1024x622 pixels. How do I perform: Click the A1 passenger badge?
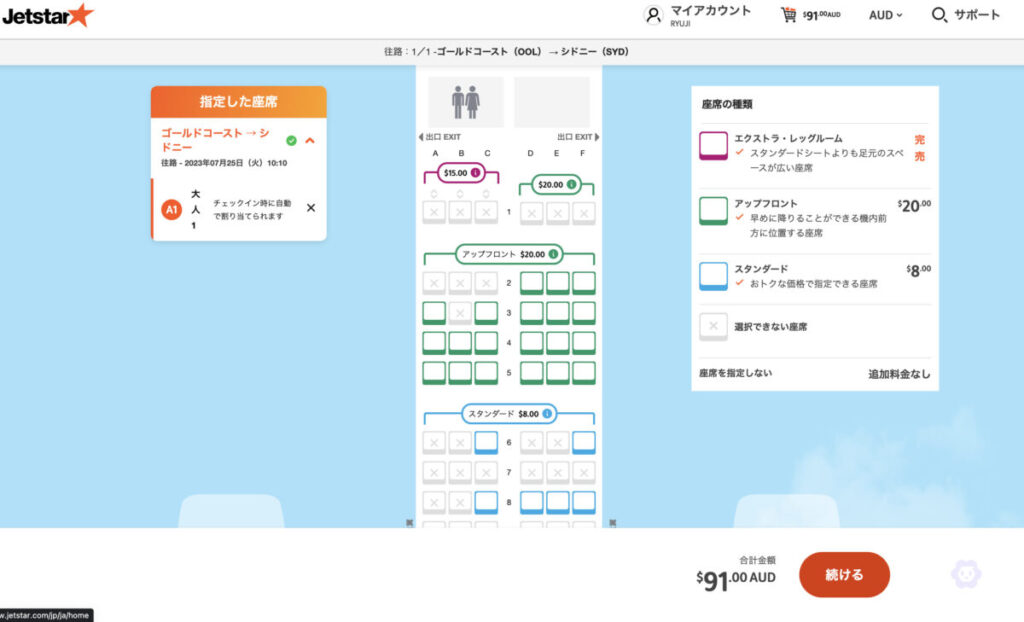(x=170, y=211)
